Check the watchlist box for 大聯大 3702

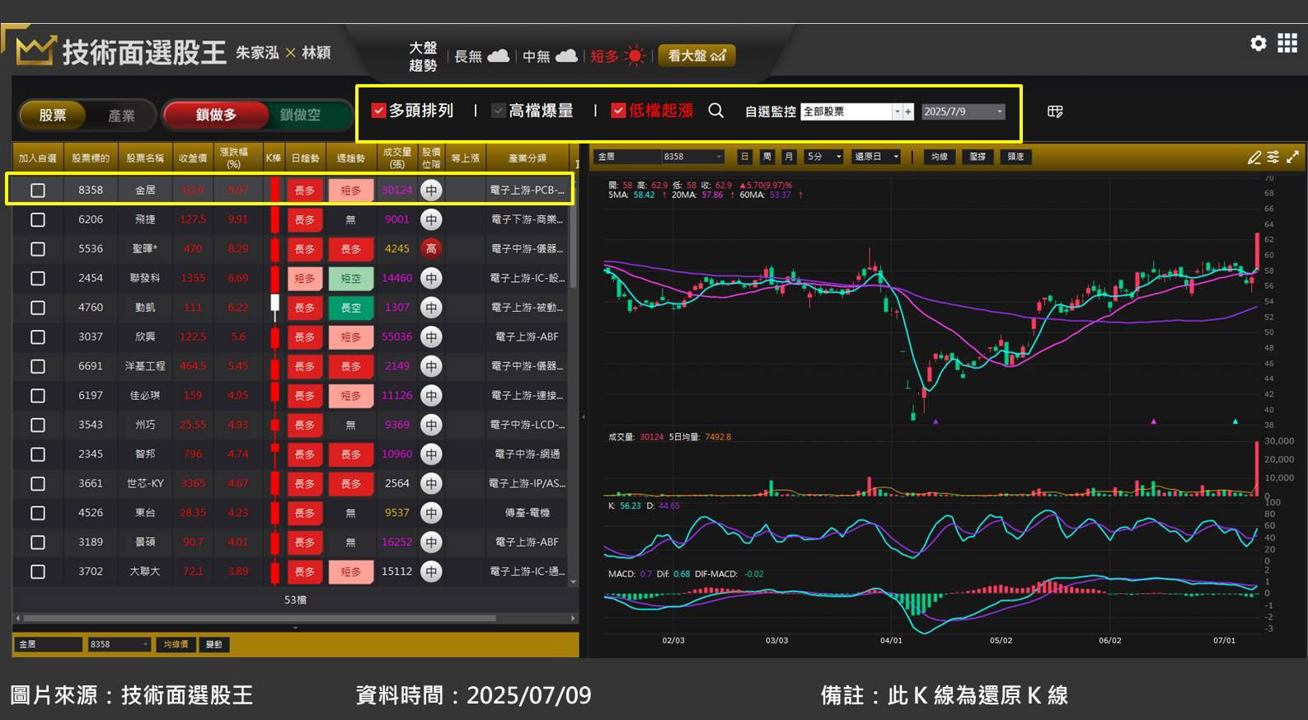click(x=38, y=572)
